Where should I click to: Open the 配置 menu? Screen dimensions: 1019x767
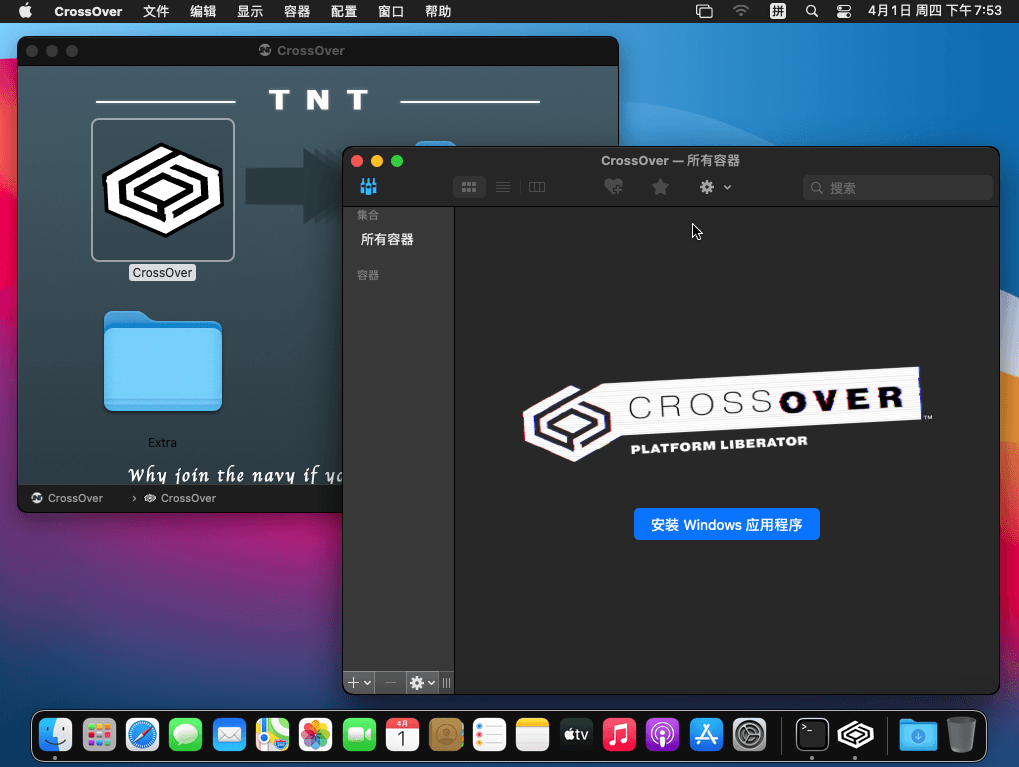tap(344, 11)
